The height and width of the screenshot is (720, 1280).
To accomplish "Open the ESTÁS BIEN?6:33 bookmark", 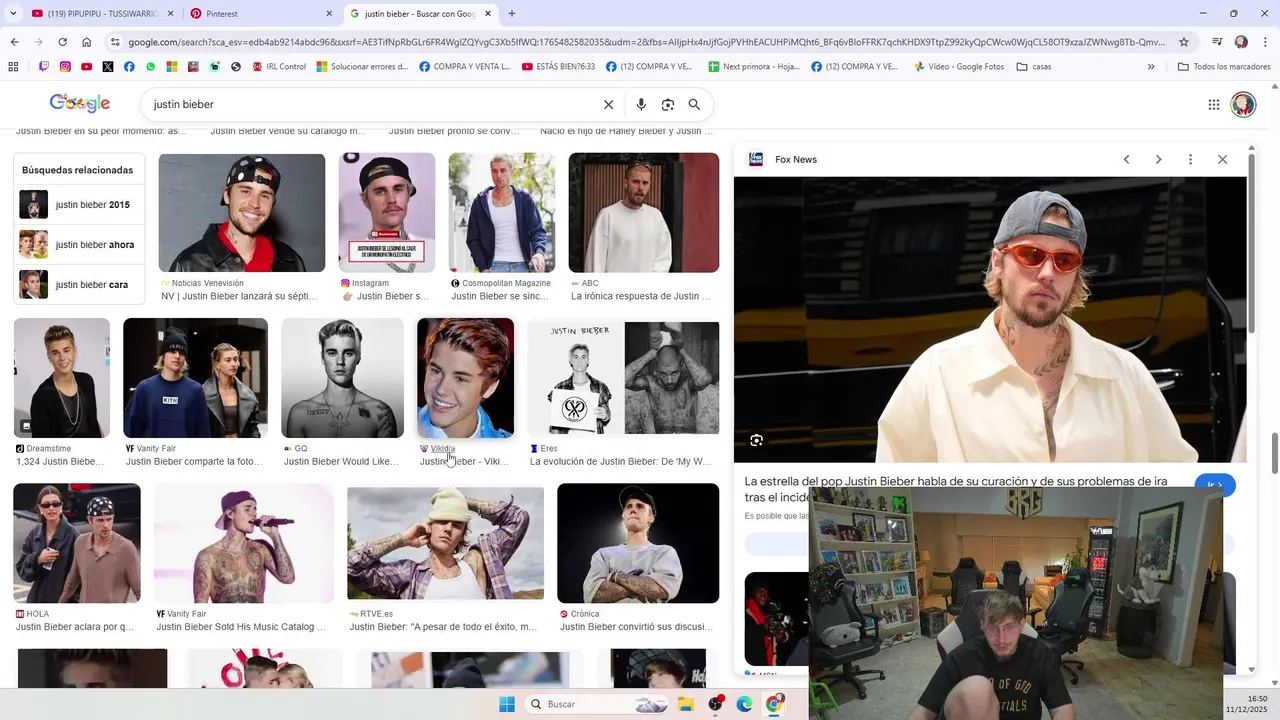I will pos(558,67).
